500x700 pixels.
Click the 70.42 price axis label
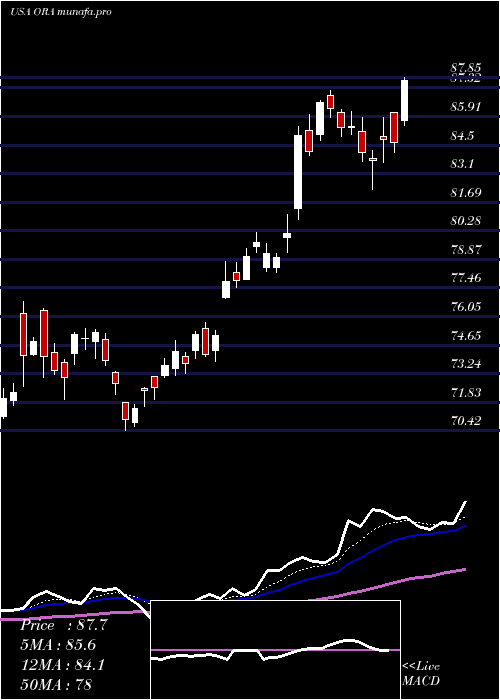tap(466, 421)
